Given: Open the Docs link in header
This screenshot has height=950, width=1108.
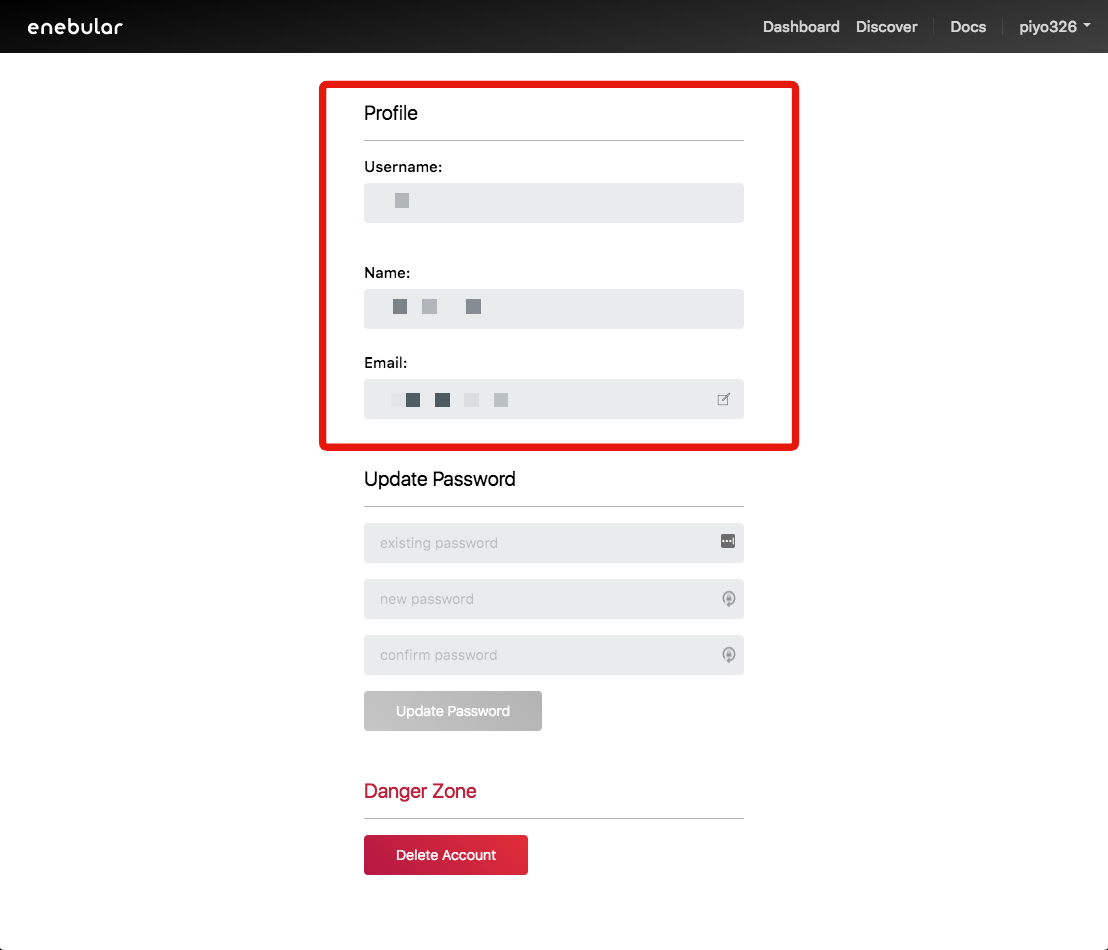Looking at the screenshot, I should [967, 27].
